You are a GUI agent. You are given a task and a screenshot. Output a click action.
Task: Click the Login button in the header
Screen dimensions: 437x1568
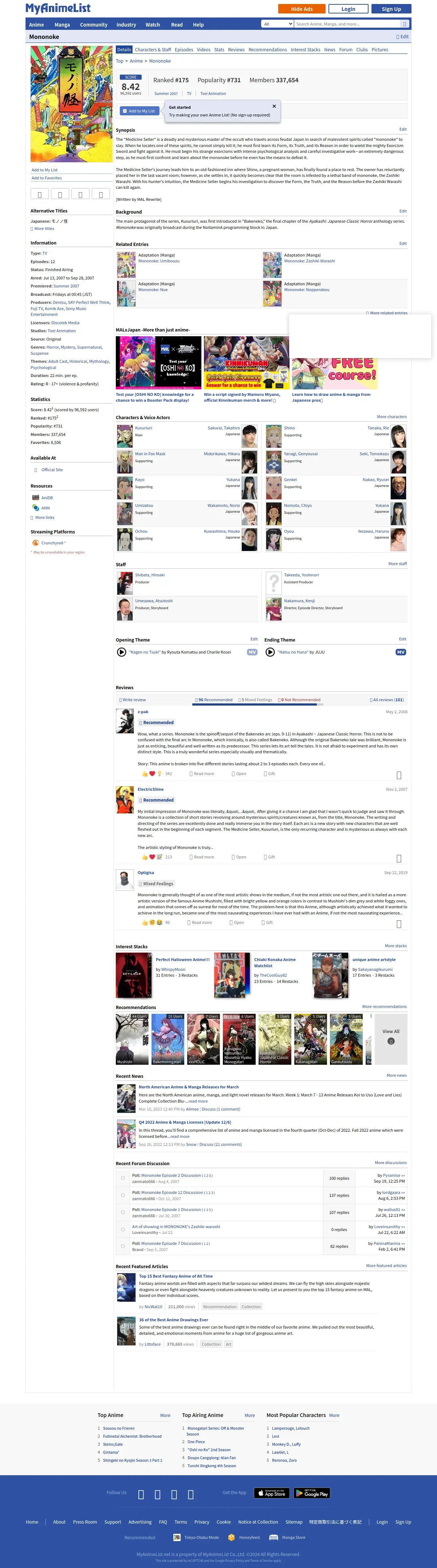coord(349,8)
